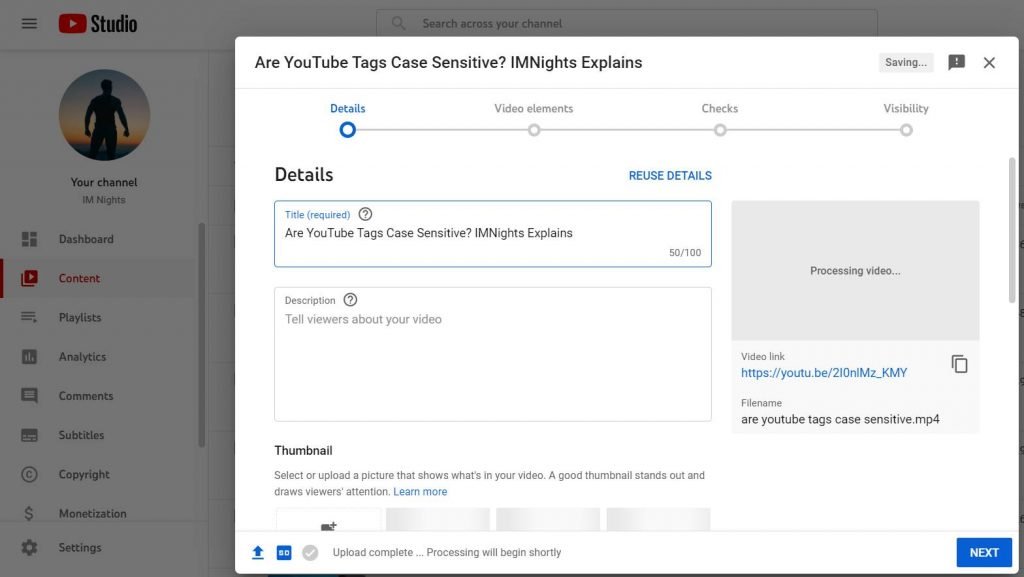Click the SD processing status icon
This screenshot has width=1024, height=577.
pos(284,552)
